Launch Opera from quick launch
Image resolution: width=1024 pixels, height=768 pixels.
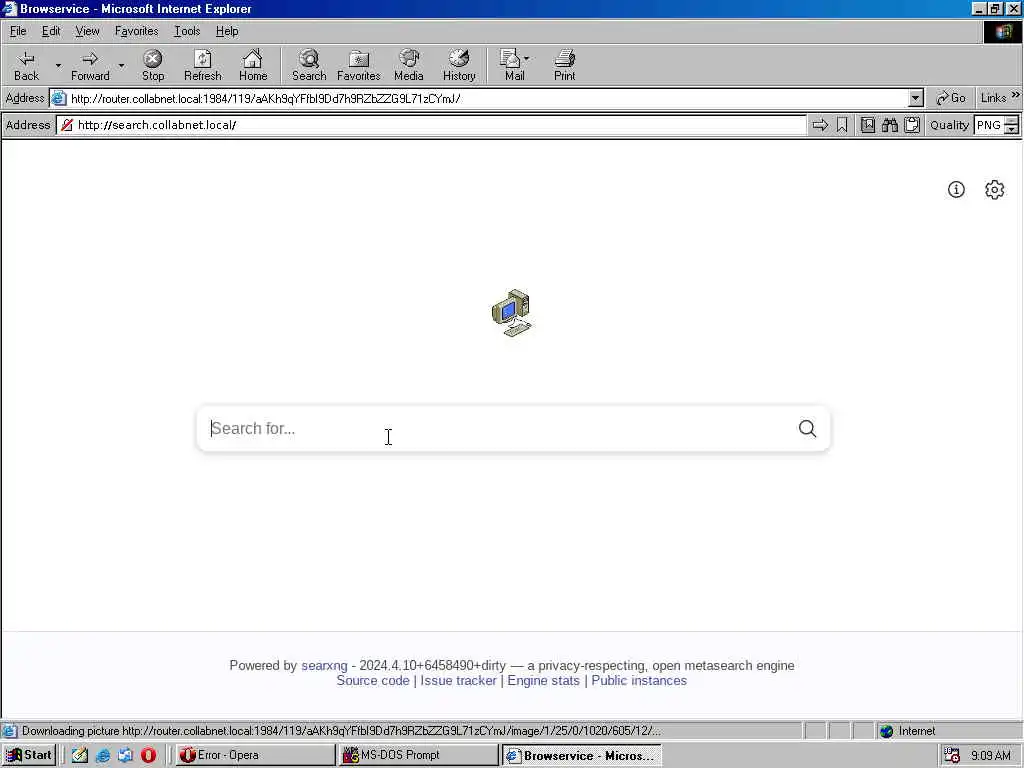tap(148, 756)
